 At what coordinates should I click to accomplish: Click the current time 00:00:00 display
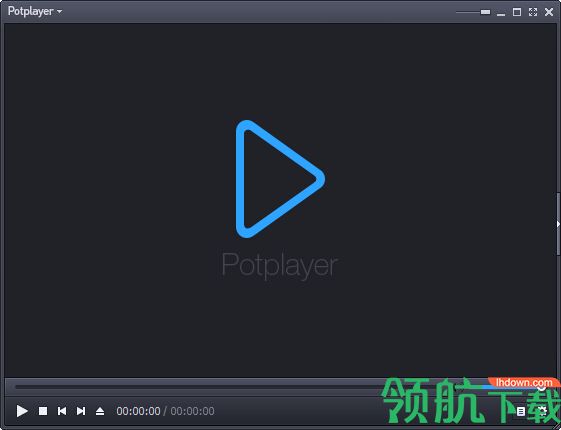(138, 411)
